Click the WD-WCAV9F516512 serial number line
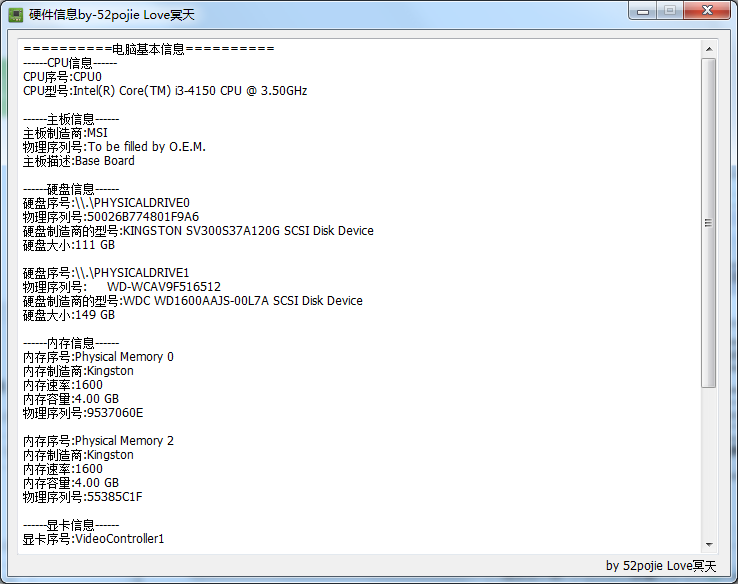Image resolution: width=738 pixels, height=584 pixels. pyautogui.click(x=122, y=287)
